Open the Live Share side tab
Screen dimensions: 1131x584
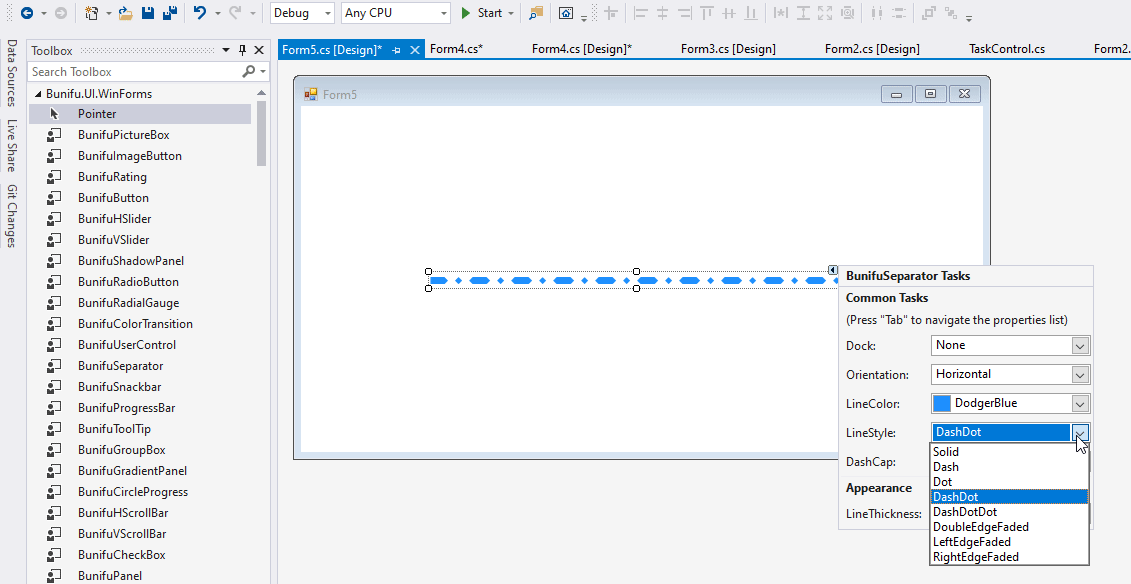(12, 146)
